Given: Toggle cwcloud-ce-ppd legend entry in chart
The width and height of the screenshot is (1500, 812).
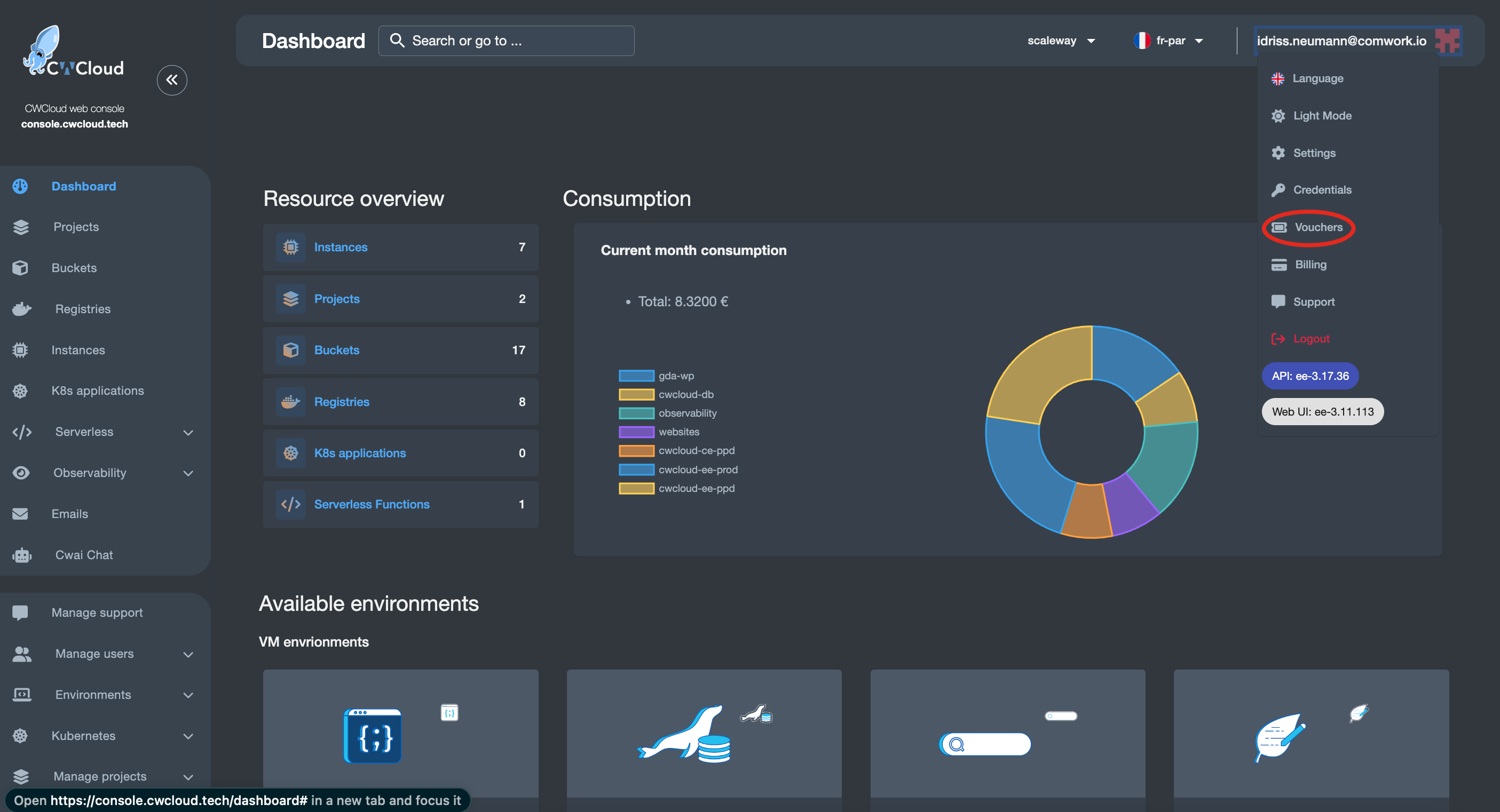Looking at the screenshot, I should point(677,450).
